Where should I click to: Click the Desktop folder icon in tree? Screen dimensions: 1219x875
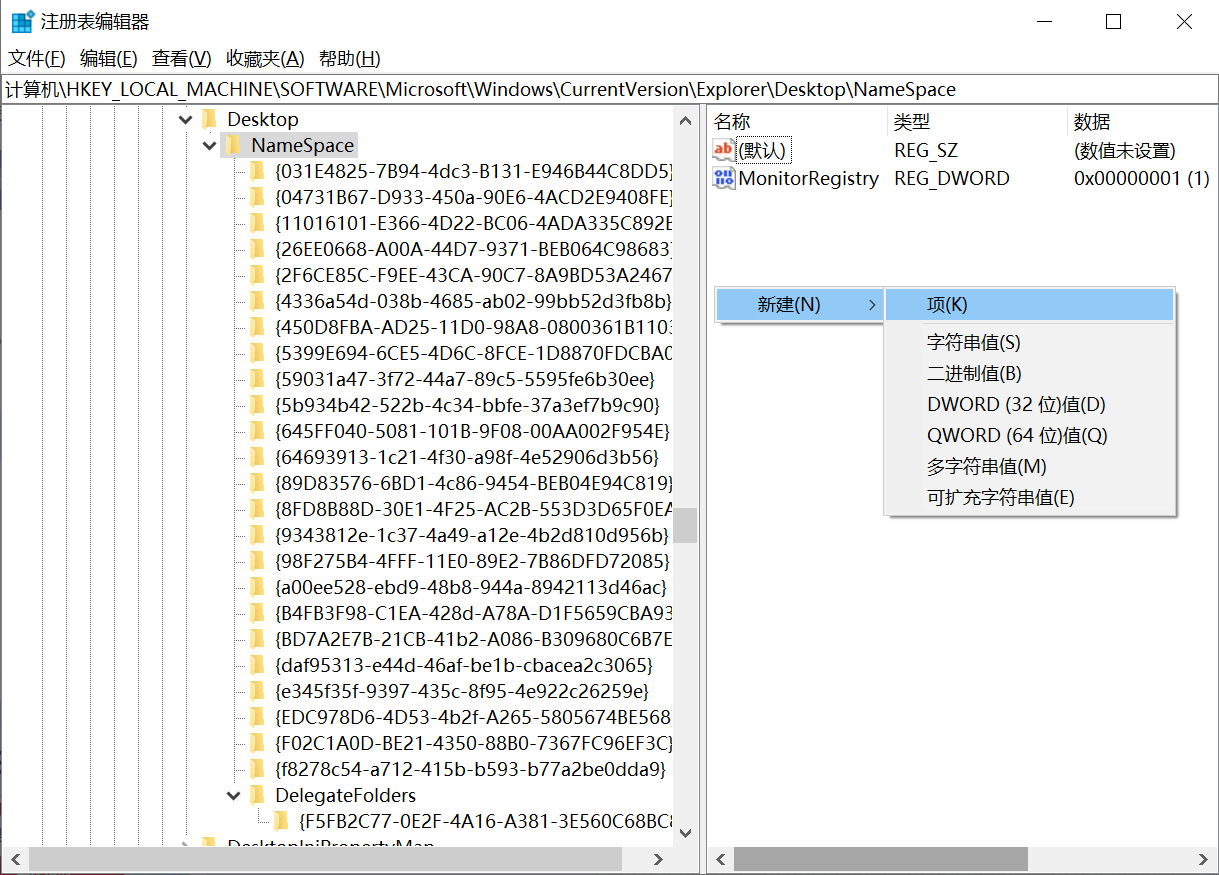tap(208, 120)
